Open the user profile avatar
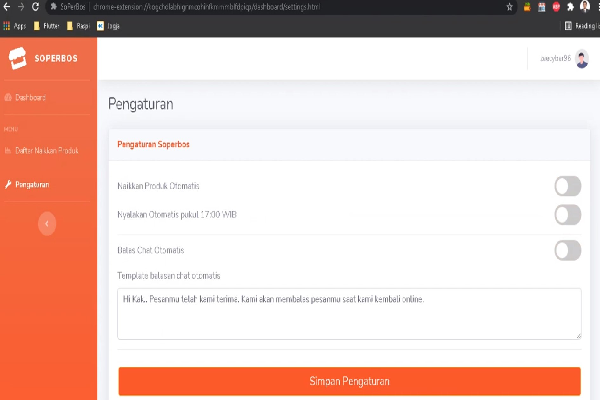 click(582, 59)
